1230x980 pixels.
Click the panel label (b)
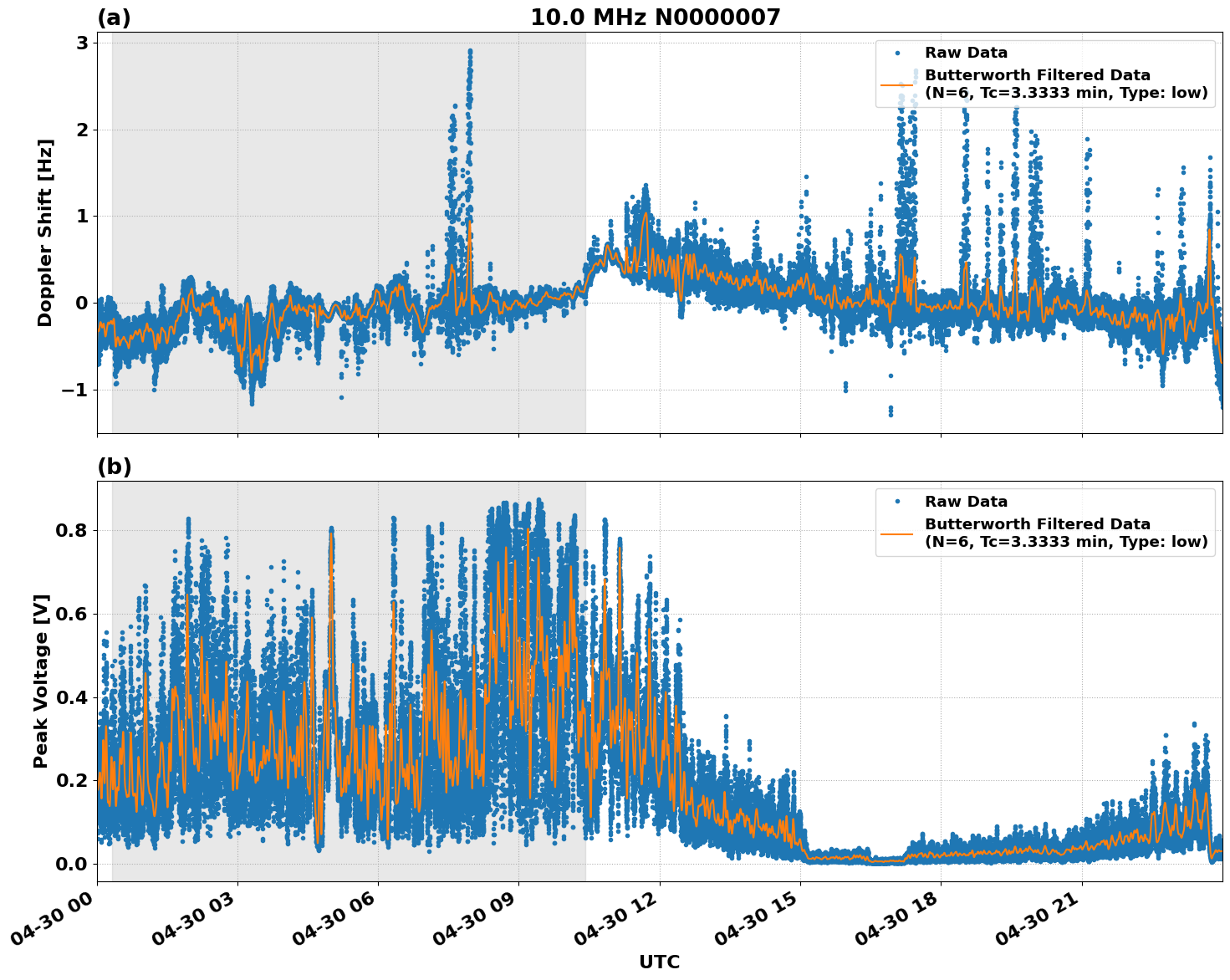tap(113, 466)
